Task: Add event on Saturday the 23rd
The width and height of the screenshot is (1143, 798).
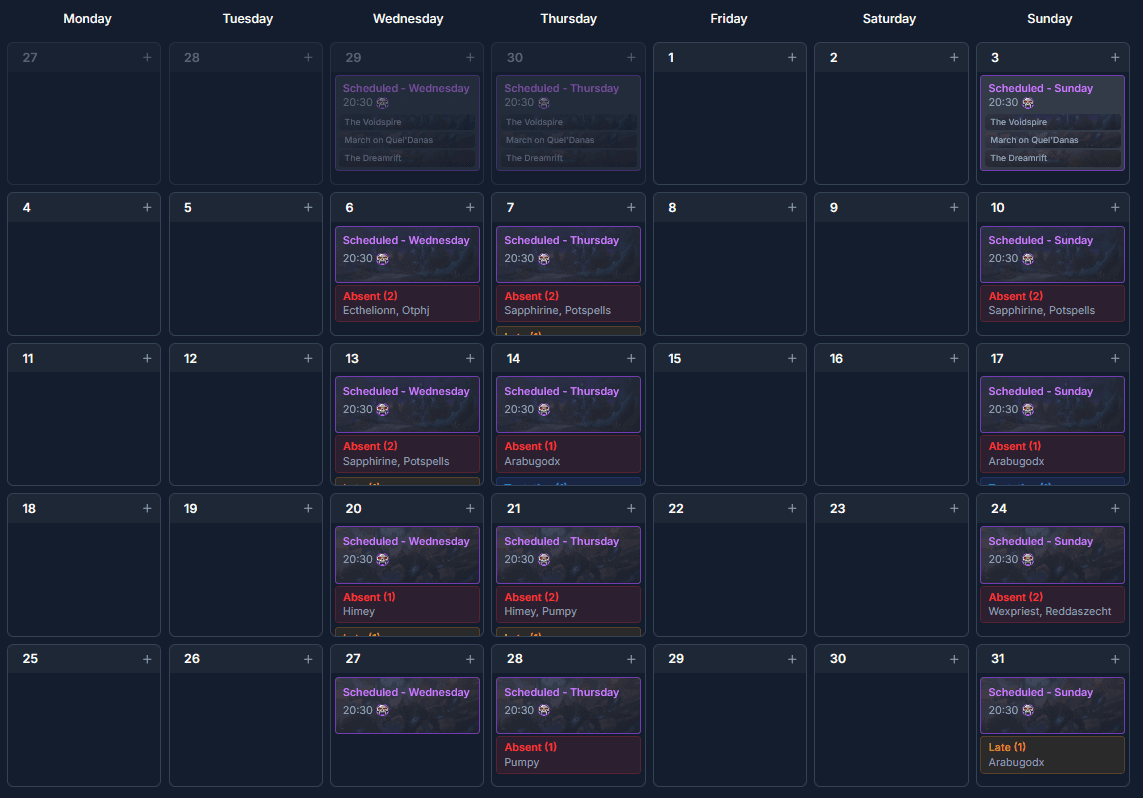Action: point(953,509)
